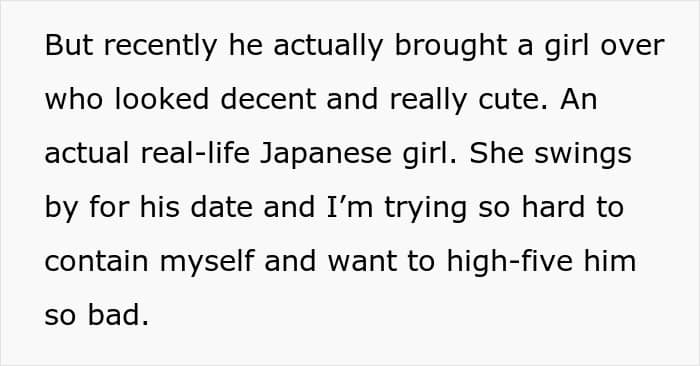Screen dimensions: 700x366
Task: Click the word "cute" before the period
Action: pos(508,100)
